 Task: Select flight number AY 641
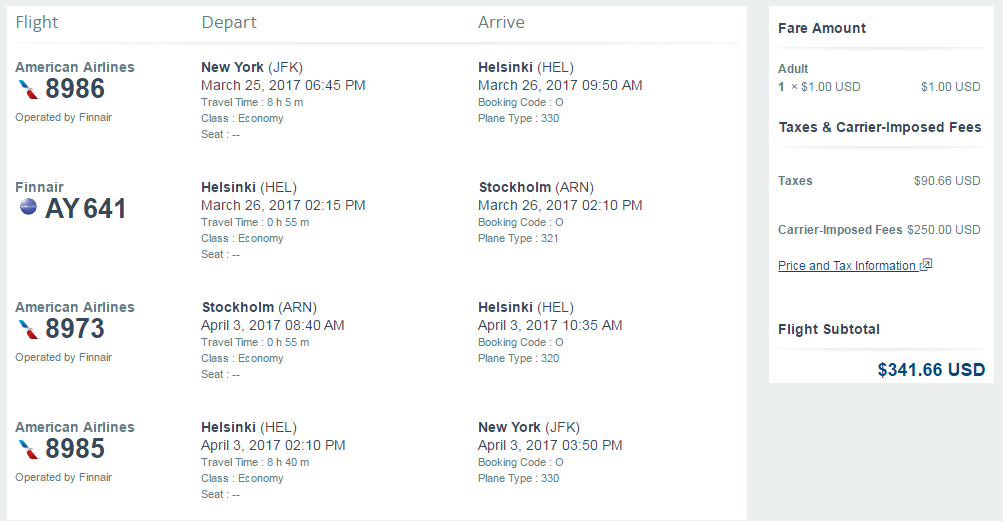pos(86,209)
